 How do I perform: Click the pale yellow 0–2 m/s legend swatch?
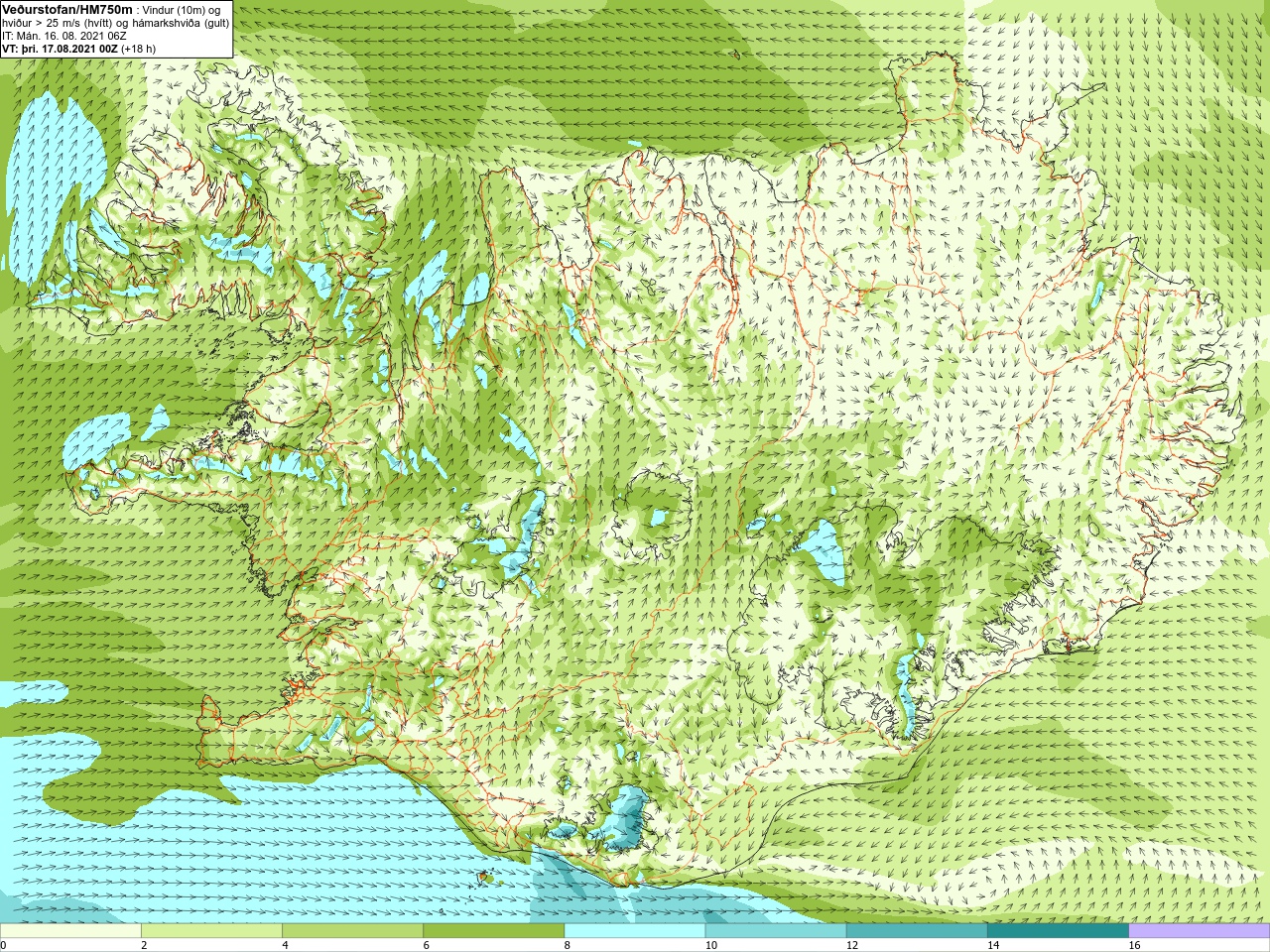point(70,931)
